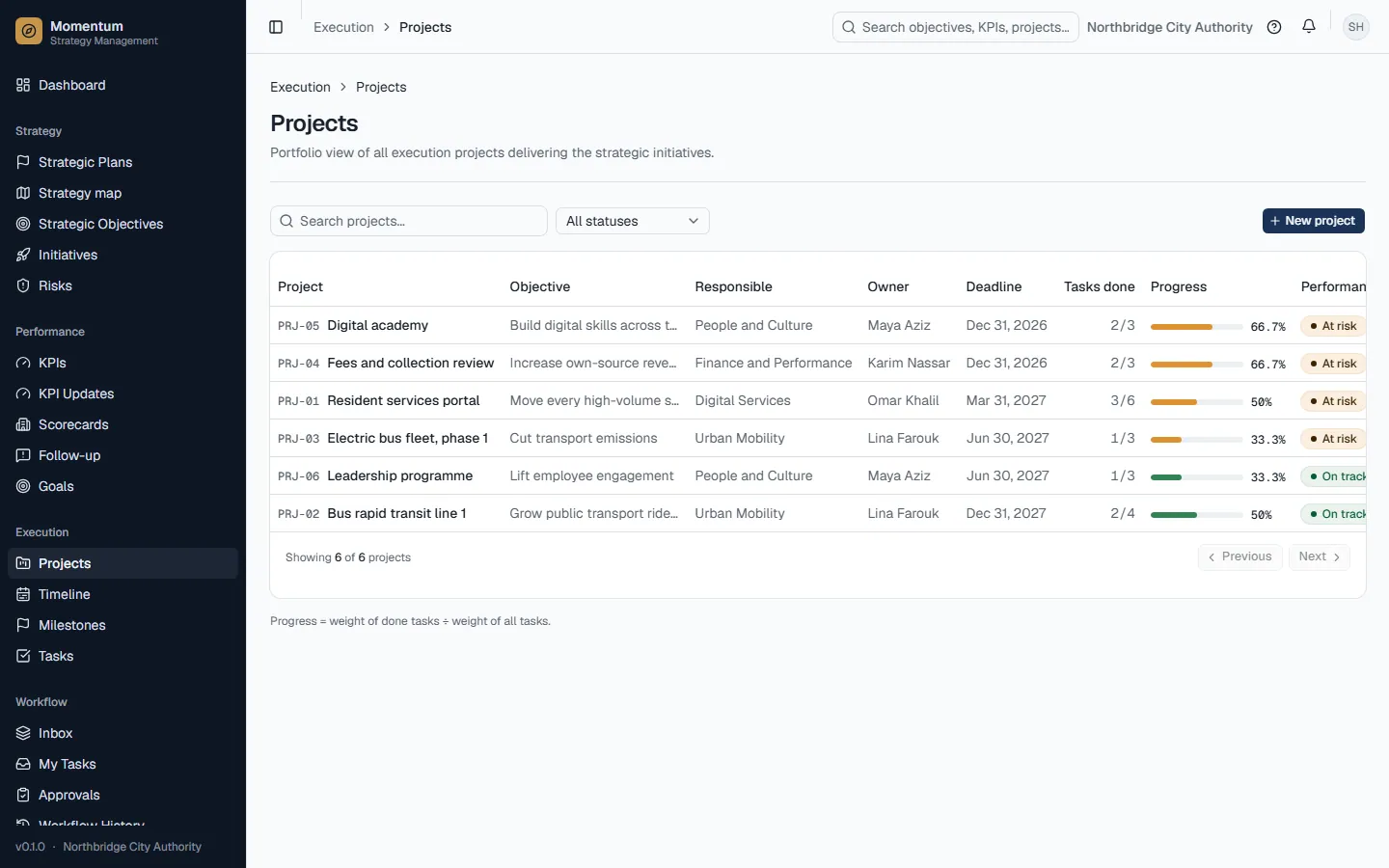Focus the global search objectives field

click(x=955, y=27)
